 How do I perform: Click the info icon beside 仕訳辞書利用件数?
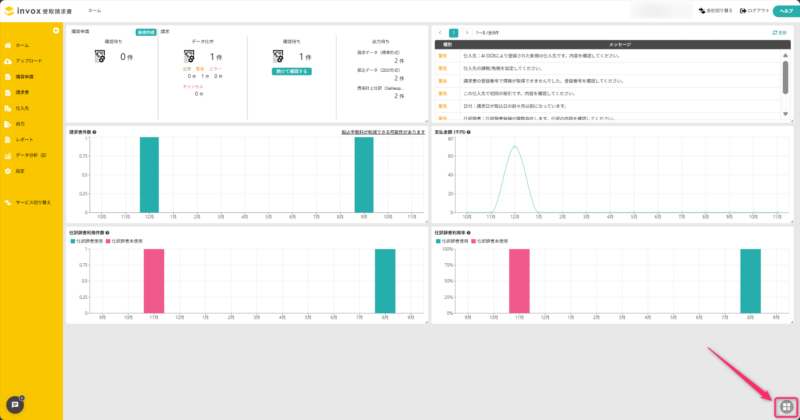point(107,233)
